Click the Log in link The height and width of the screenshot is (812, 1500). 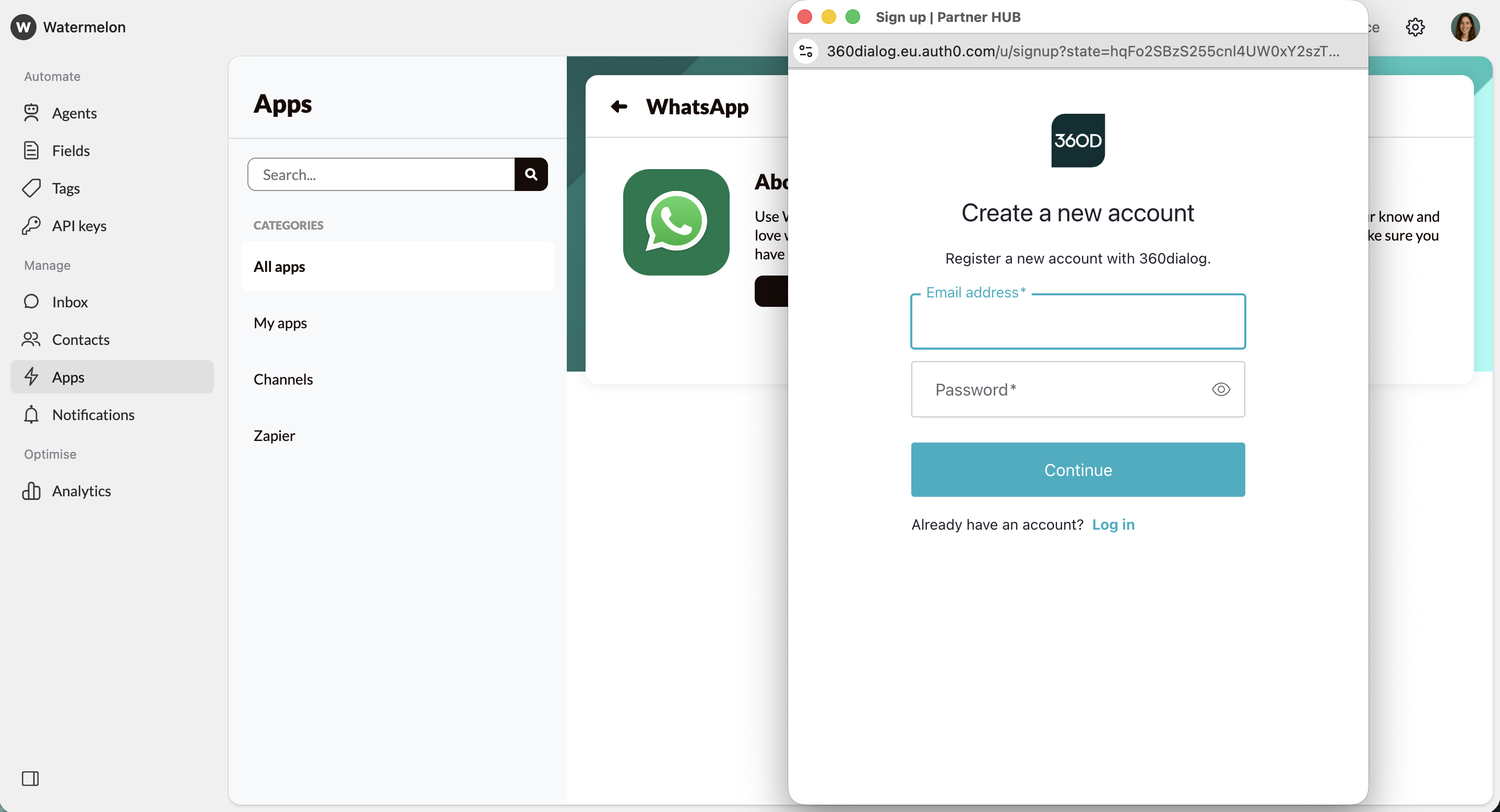(x=1113, y=524)
